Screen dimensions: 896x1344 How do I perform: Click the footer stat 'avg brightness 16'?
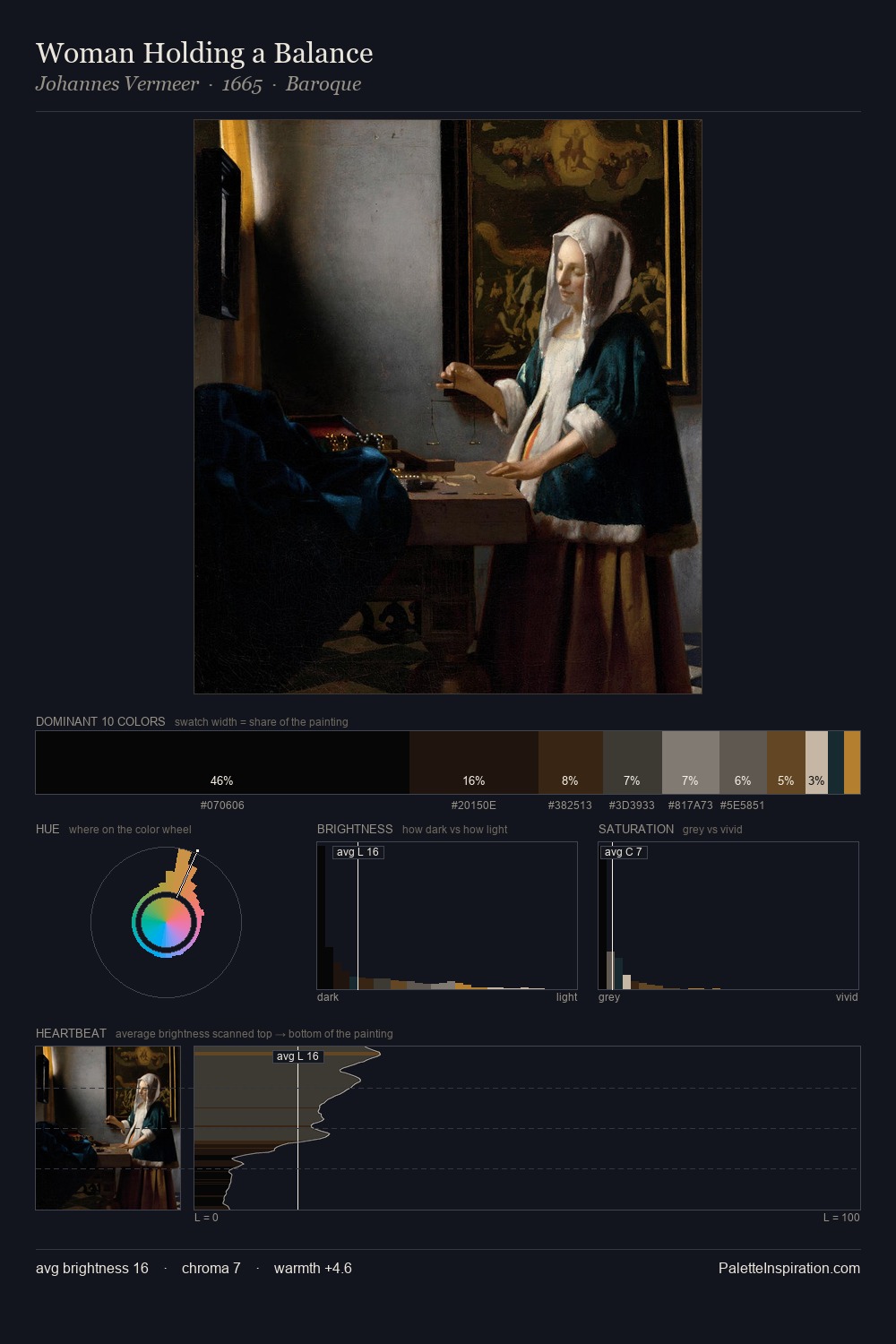(92, 1269)
